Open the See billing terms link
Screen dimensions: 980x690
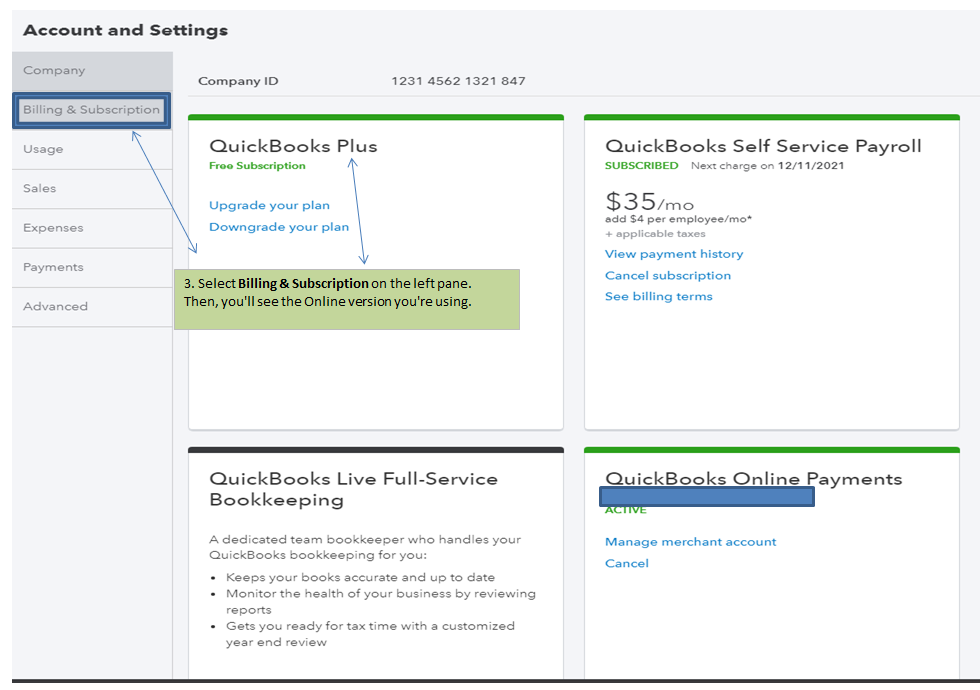coord(659,296)
